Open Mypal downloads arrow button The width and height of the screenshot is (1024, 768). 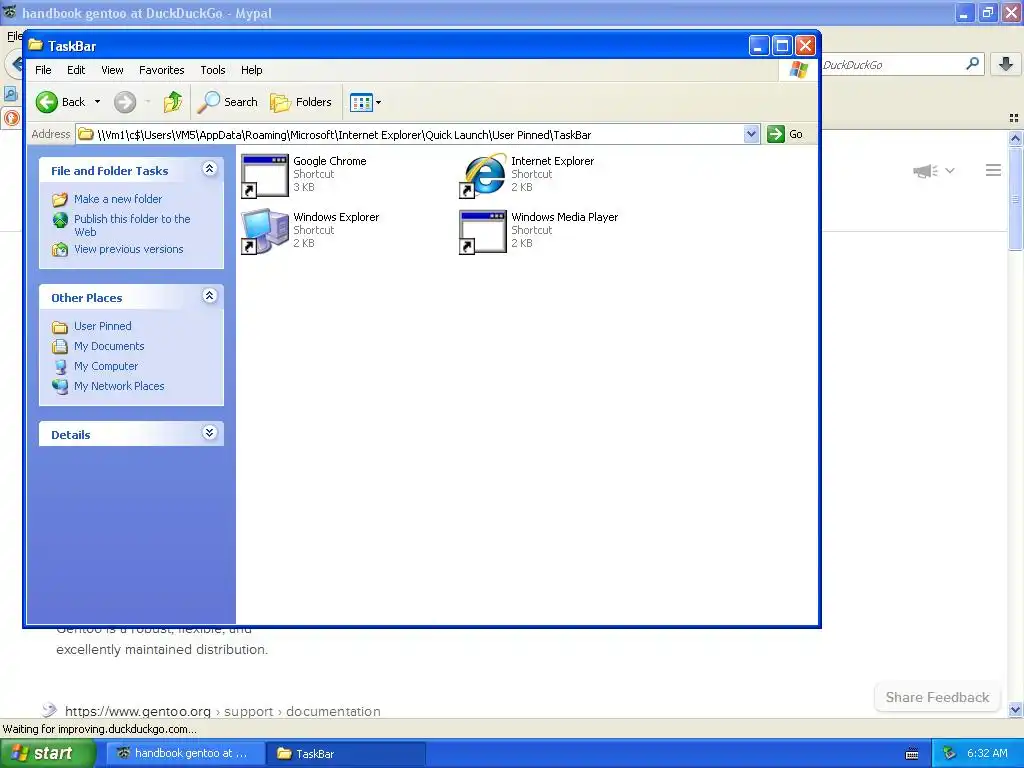click(1006, 64)
